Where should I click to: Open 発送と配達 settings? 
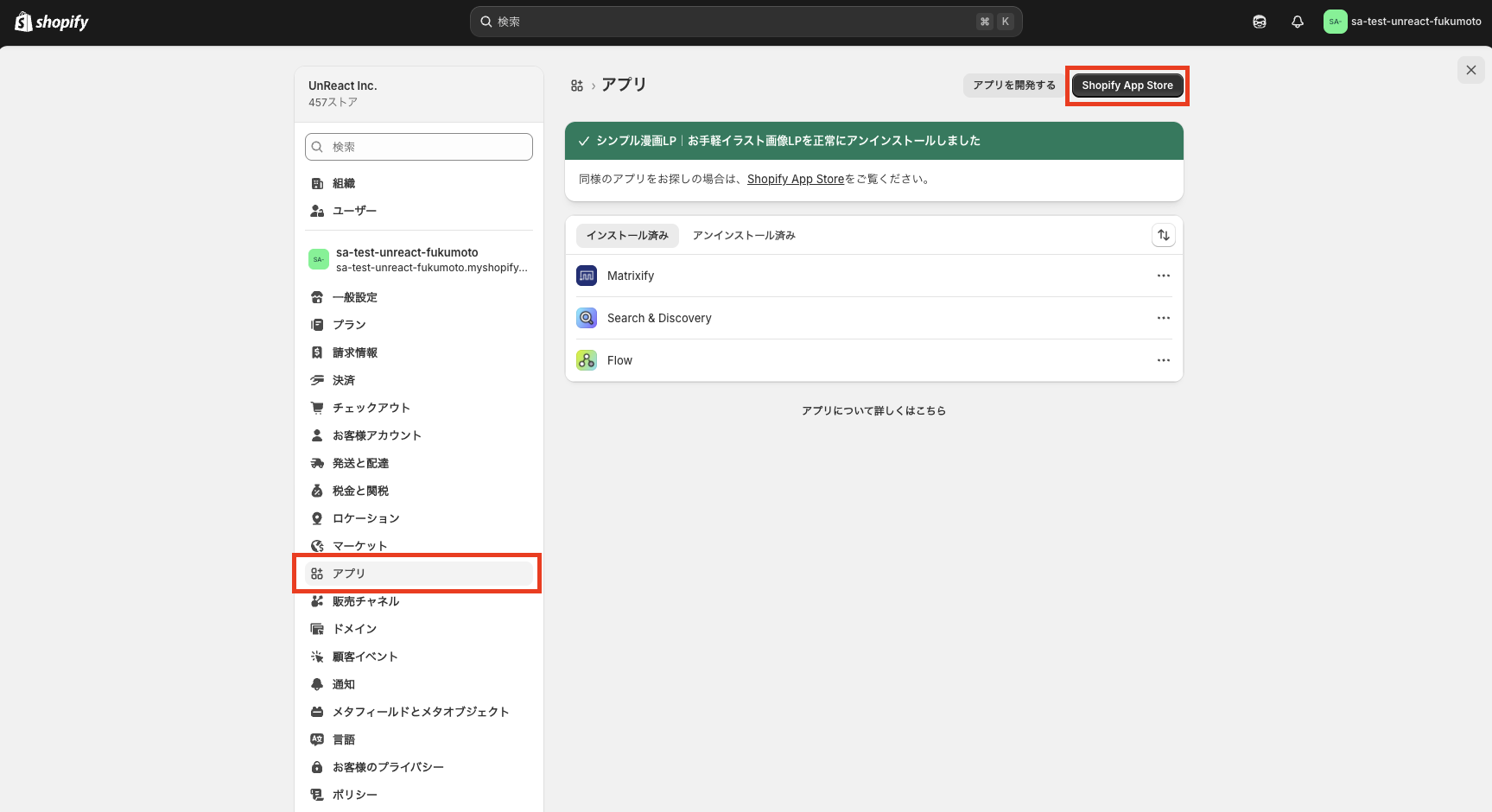tap(419, 463)
